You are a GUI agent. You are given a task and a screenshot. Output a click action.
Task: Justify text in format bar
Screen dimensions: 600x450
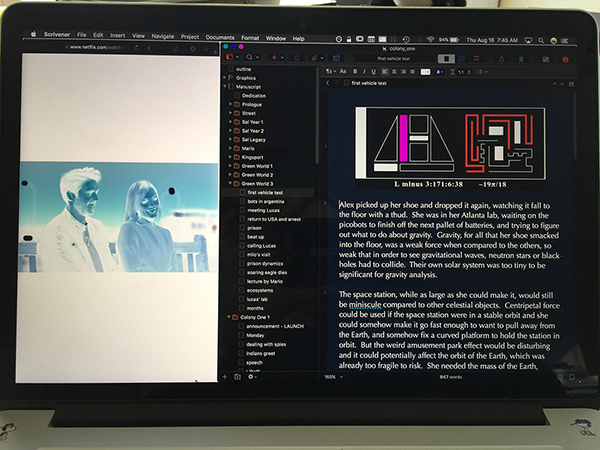(412, 72)
